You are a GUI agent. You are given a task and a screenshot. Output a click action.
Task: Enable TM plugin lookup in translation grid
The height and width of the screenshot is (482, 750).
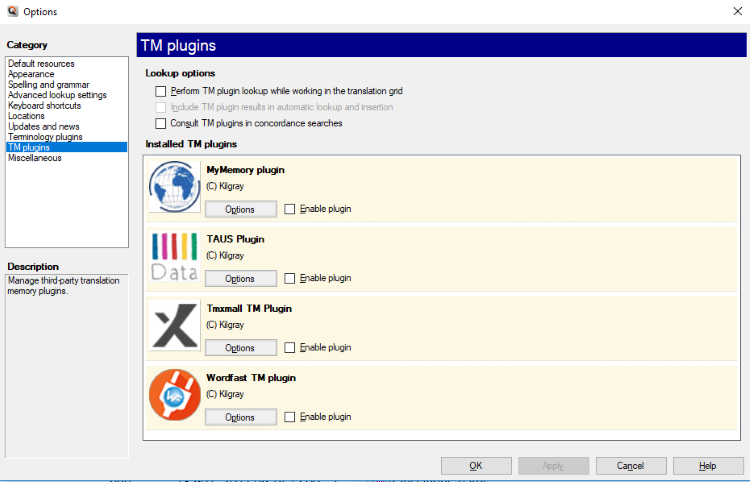pyautogui.click(x=161, y=91)
